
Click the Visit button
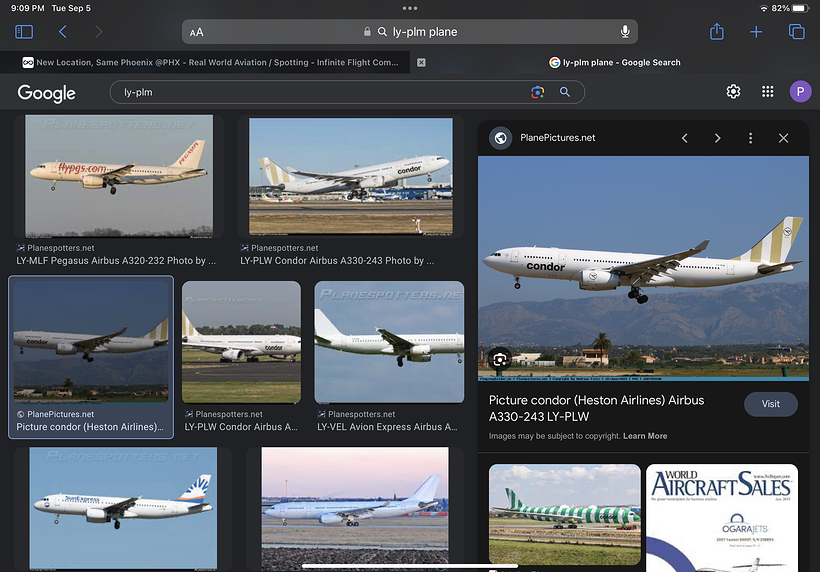tap(770, 404)
